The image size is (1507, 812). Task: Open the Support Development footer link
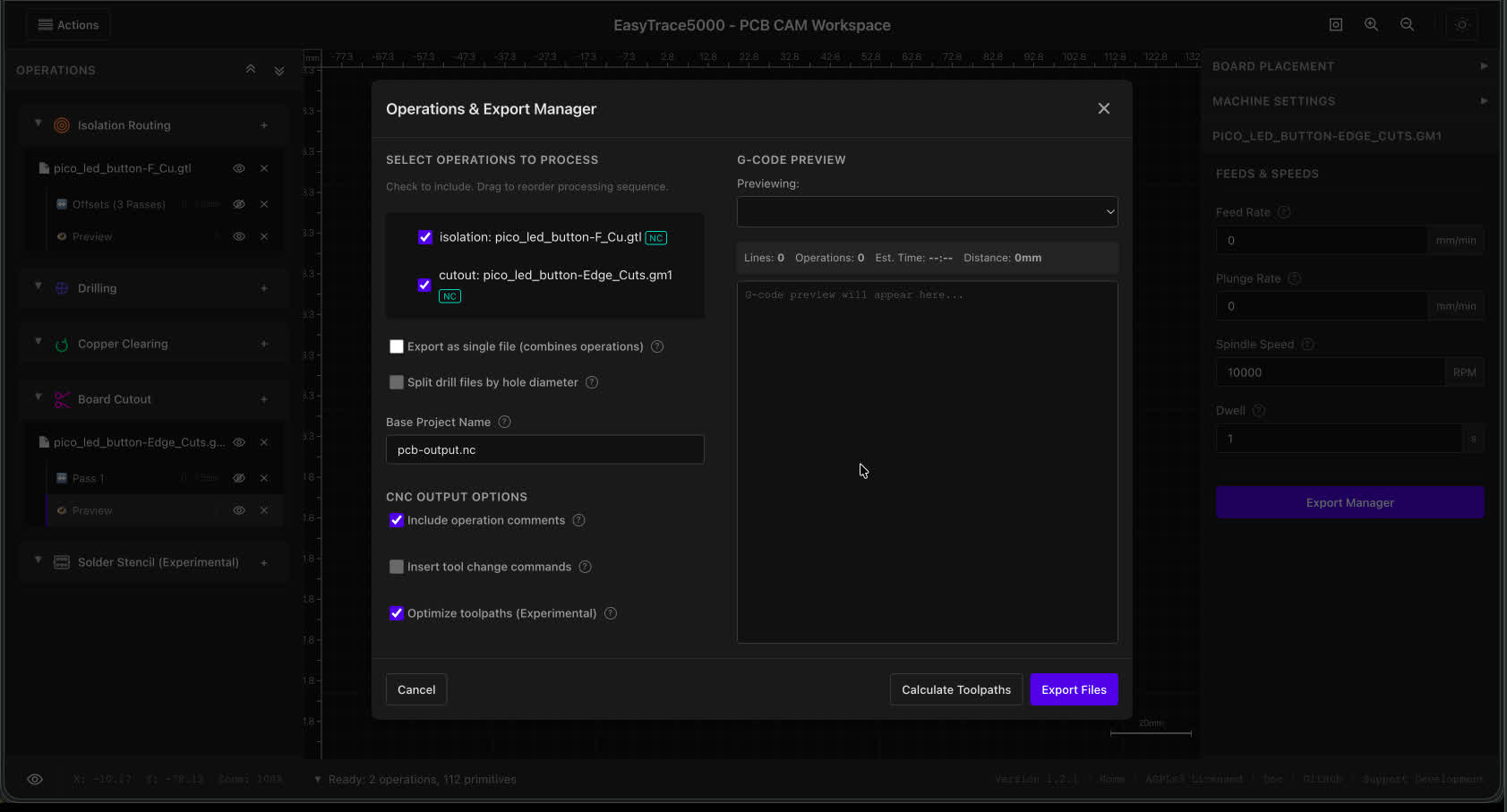click(x=1423, y=779)
